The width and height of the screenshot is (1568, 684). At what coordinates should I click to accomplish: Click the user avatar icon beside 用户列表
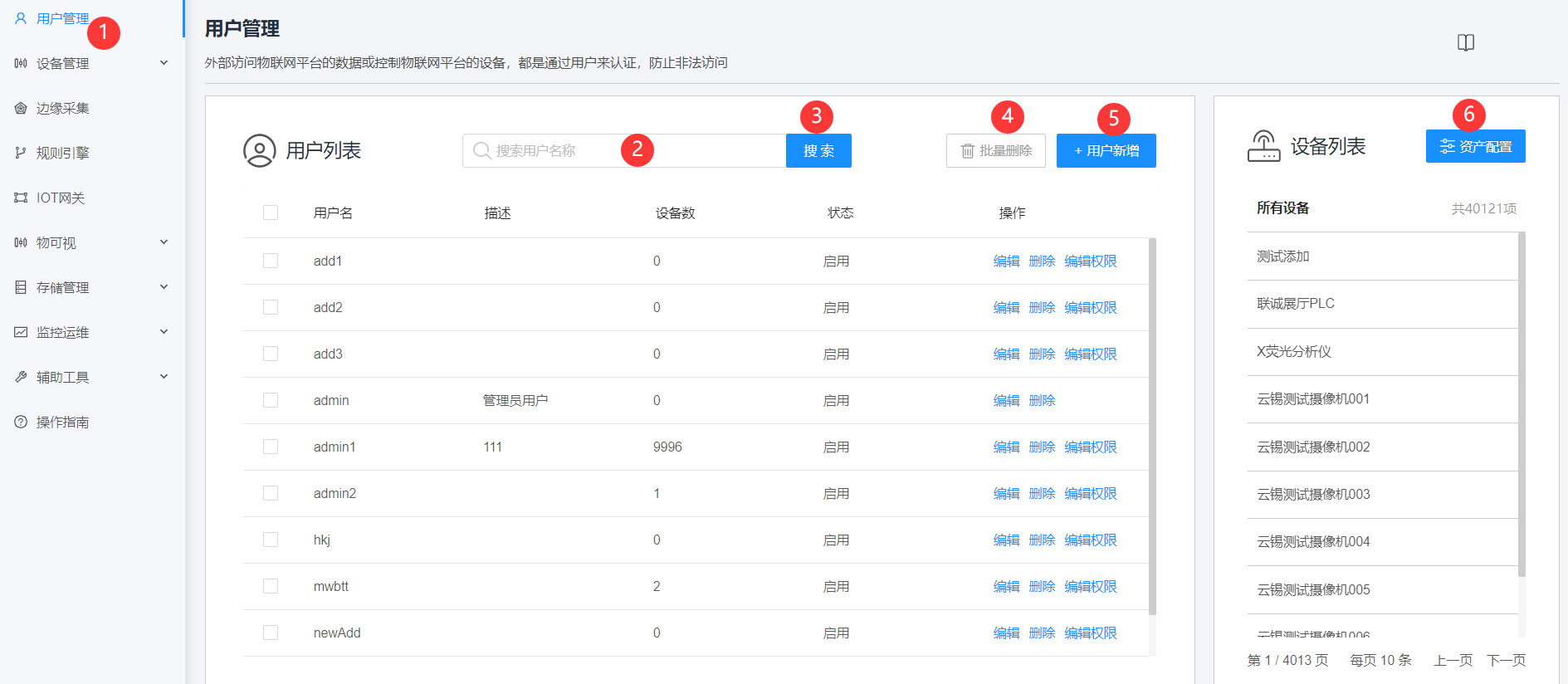click(259, 150)
